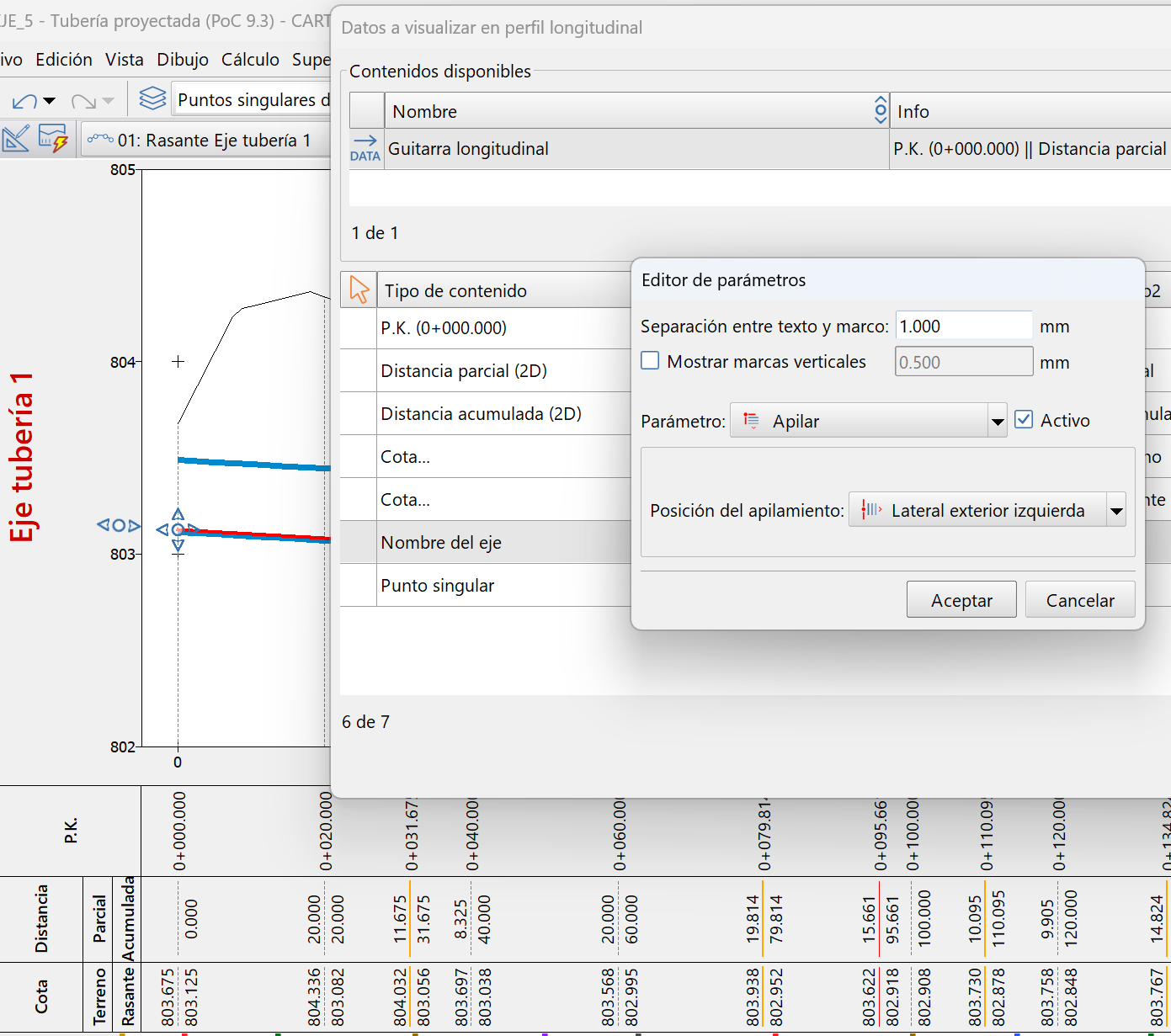
Task: Open the undo history dropdown arrow
Action: tap(50, 102)
